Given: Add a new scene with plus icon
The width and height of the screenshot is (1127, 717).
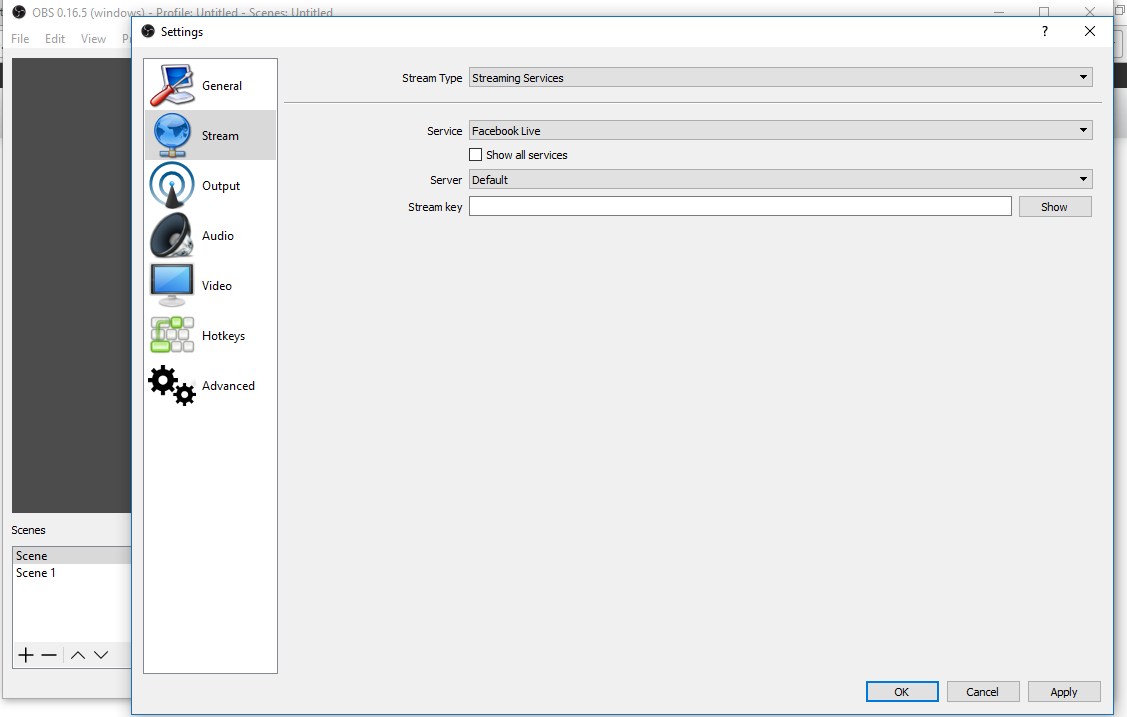Looking at the screenshot, I should 26,655.
